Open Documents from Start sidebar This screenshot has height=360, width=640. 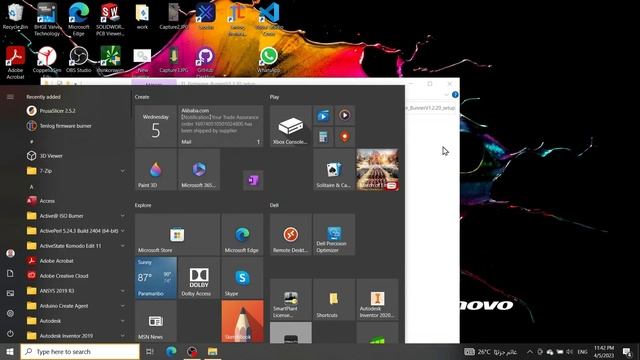pos(10,273)
